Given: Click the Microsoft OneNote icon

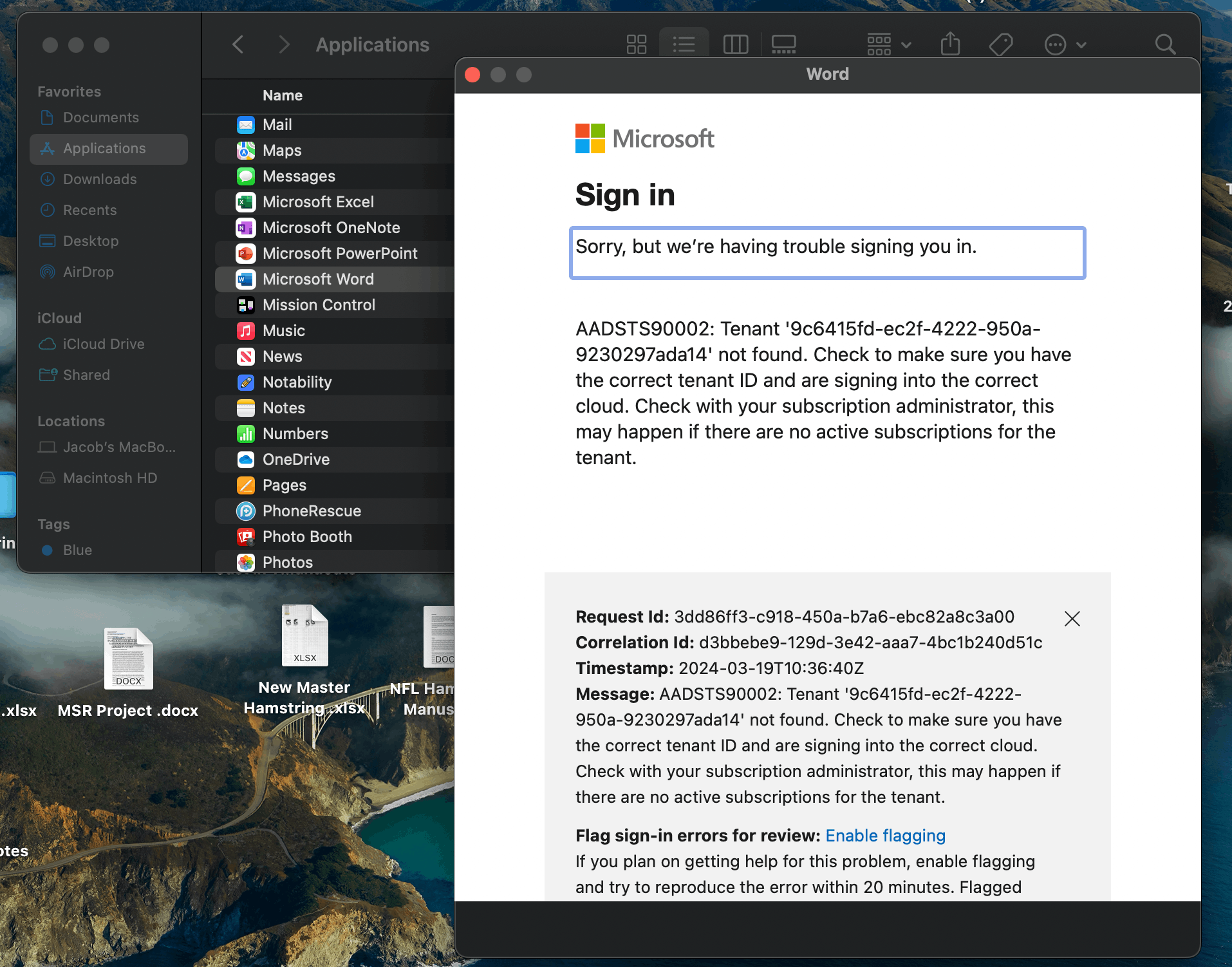Looking at the screenshot, I should coord(246,228).
